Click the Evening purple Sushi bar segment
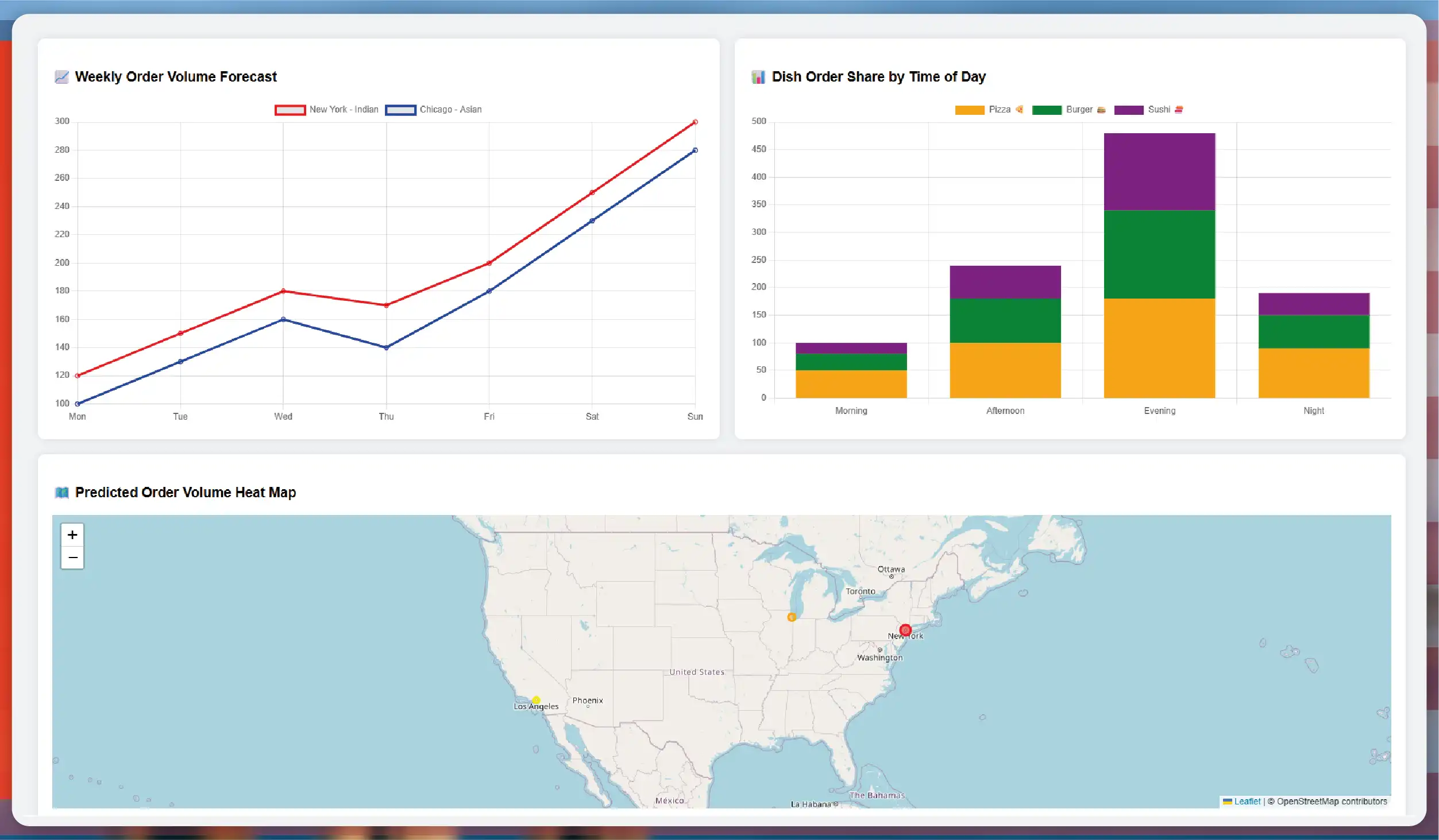The height and width of the screenshot is (840, 1439). [1159, 172]
